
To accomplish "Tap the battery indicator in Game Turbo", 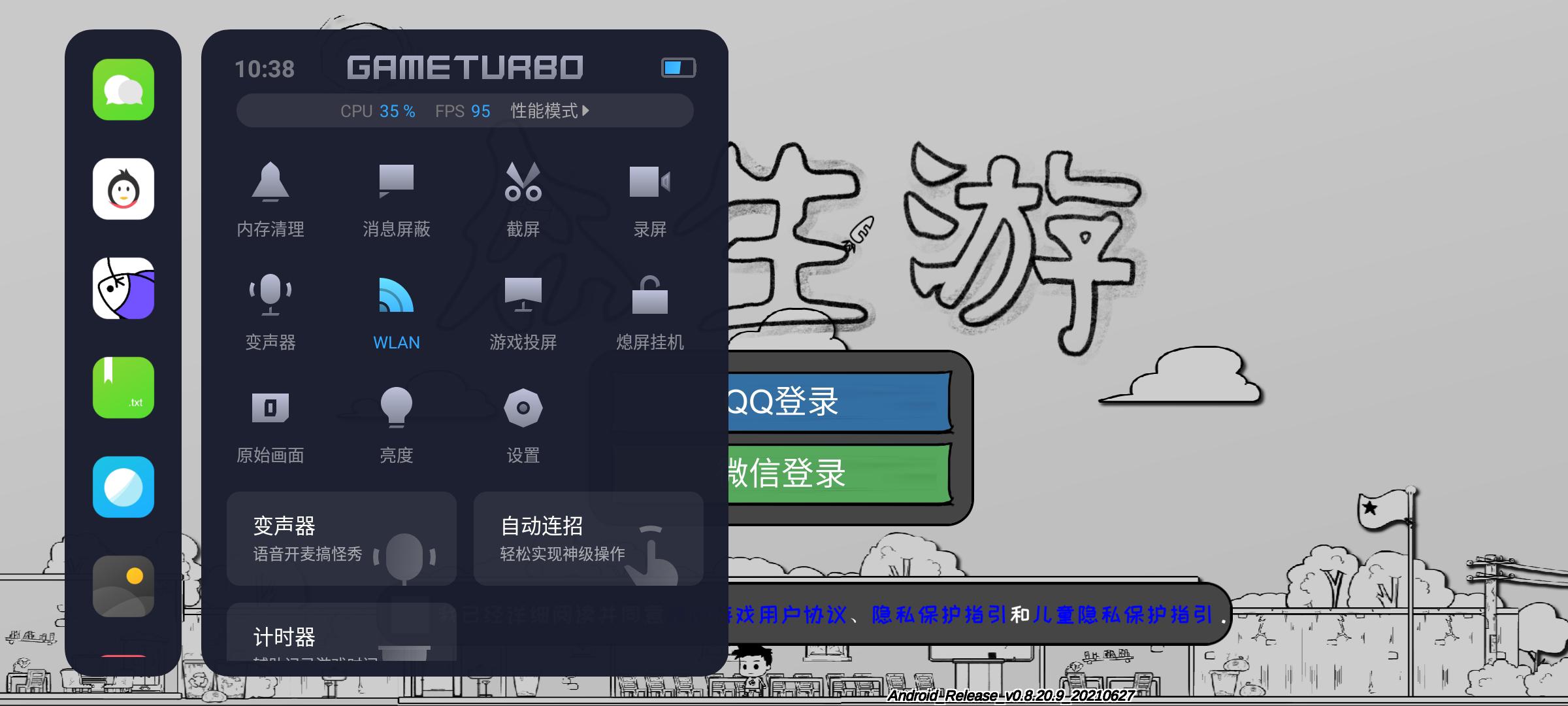I will tap(678, 68).
